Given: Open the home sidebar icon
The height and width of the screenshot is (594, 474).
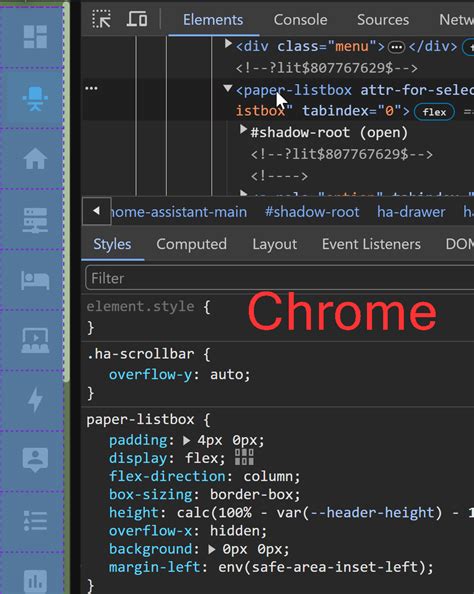Looking at the screenshot, I should (35, 159).
